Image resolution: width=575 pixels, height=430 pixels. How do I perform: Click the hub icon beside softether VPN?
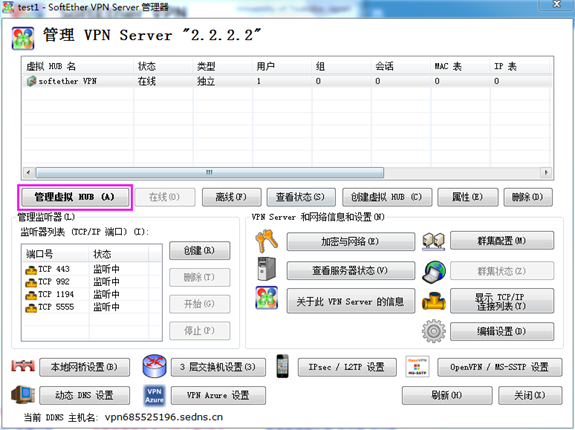[x=32, y=81]
